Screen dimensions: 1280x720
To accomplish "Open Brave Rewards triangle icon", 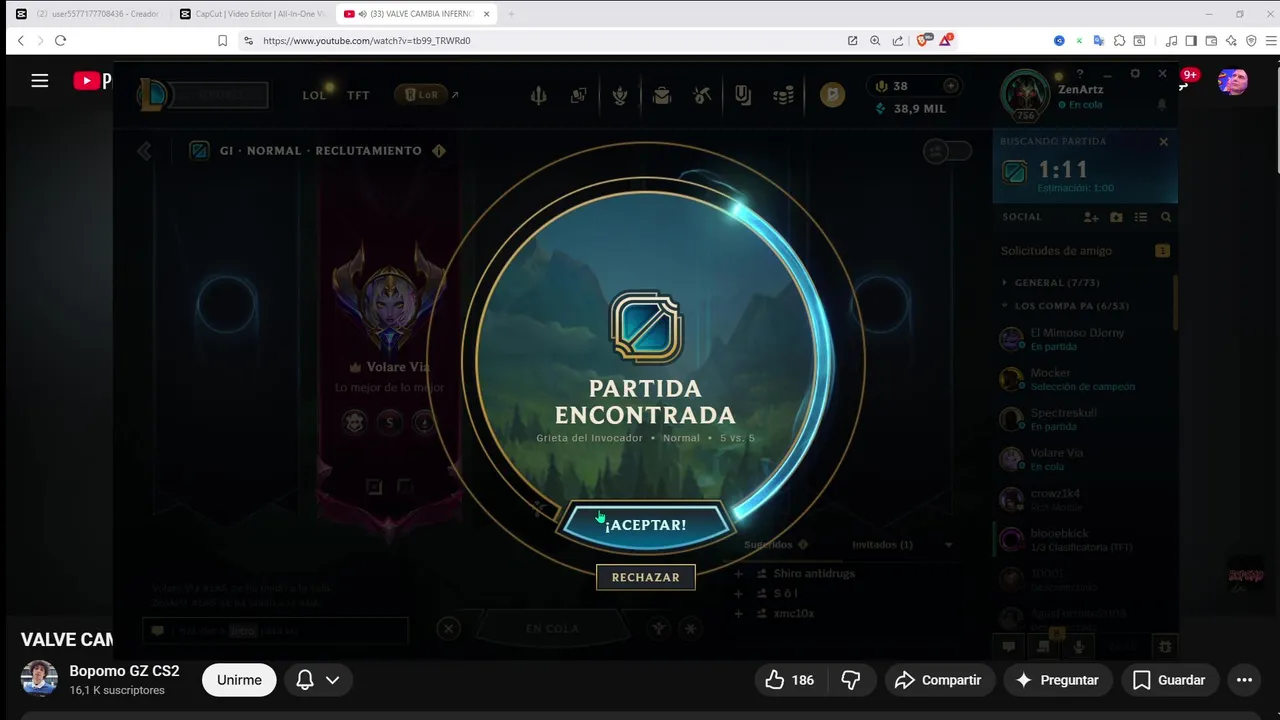I will click(945, 40).
